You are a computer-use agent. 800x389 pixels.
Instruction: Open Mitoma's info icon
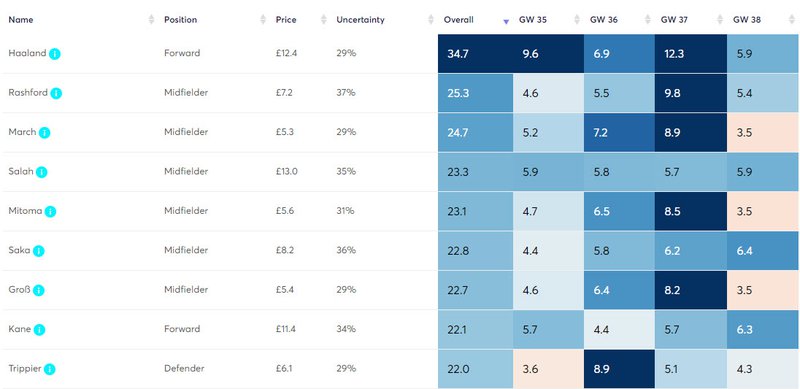tap(50, 211)
